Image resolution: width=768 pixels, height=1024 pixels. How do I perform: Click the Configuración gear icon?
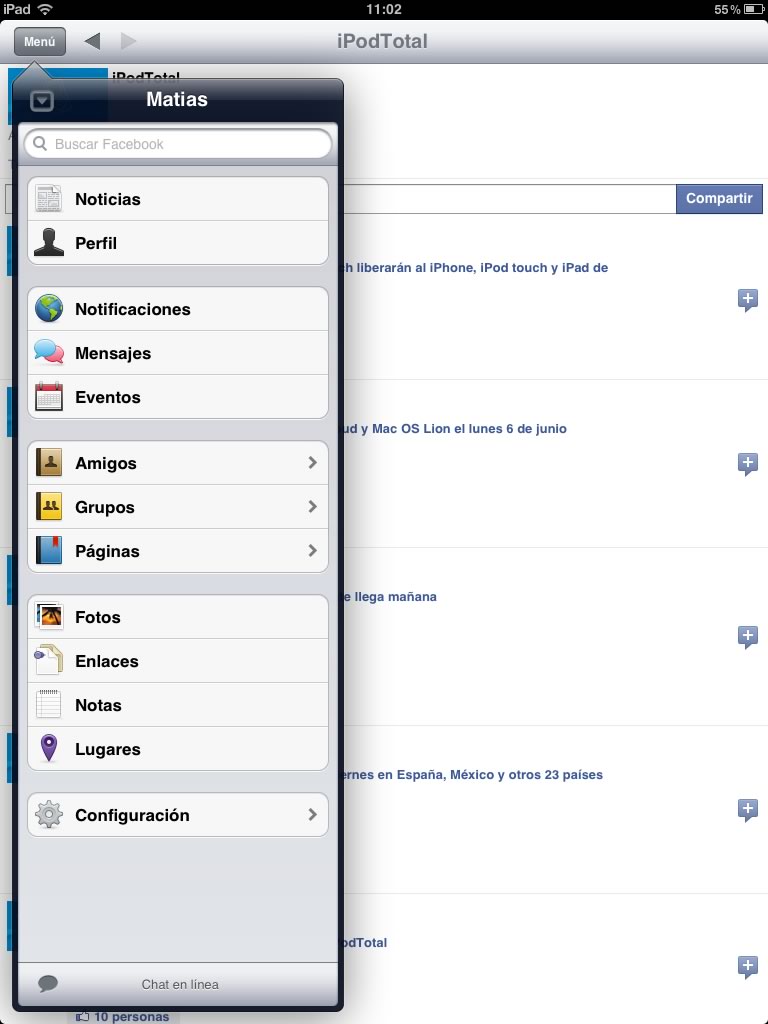[49, 814]
